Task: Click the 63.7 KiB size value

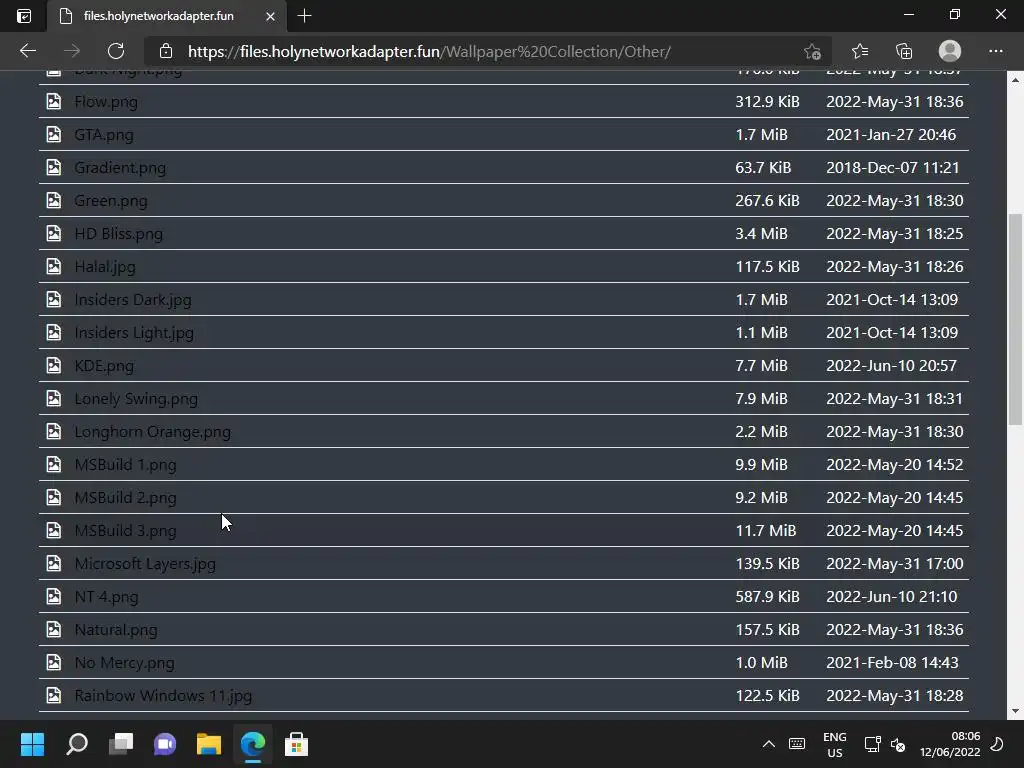Action: pos(763,168)
